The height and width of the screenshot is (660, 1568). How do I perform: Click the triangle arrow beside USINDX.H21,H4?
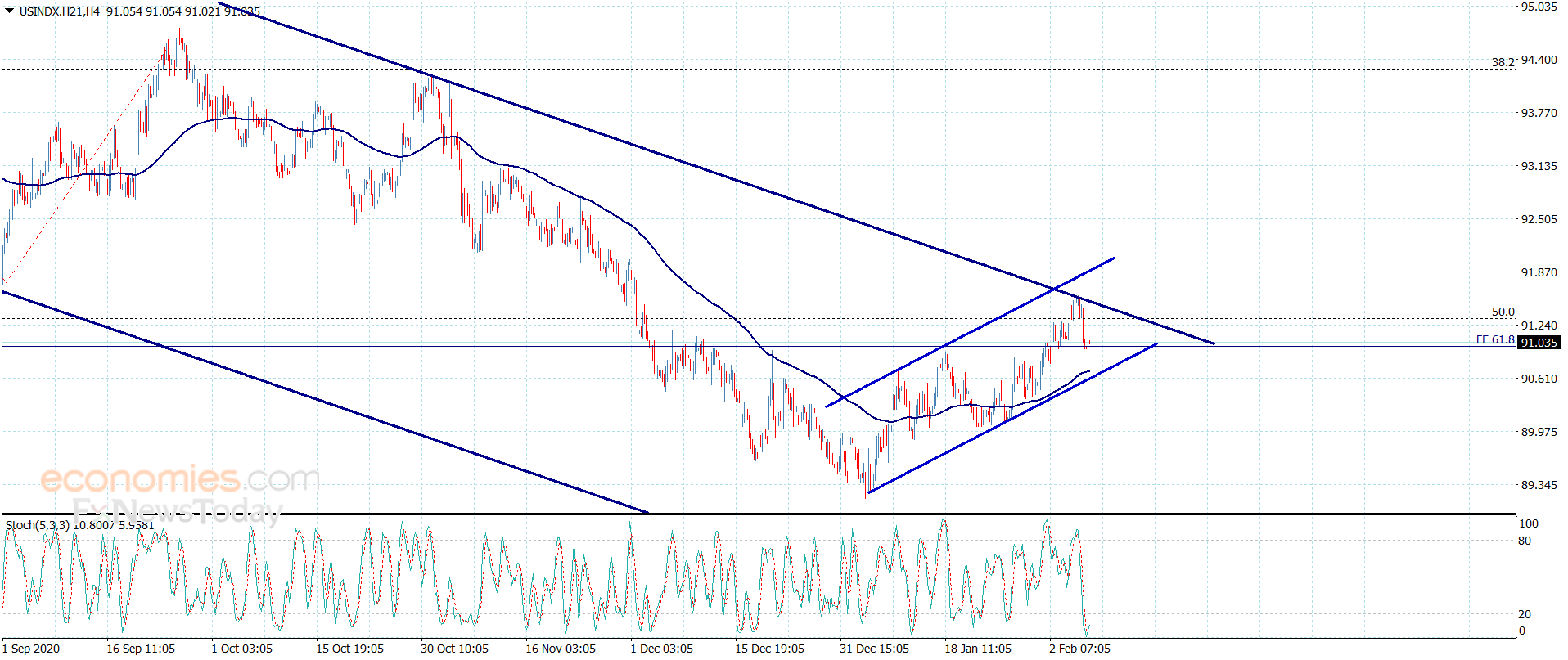[x=10, y=11]
